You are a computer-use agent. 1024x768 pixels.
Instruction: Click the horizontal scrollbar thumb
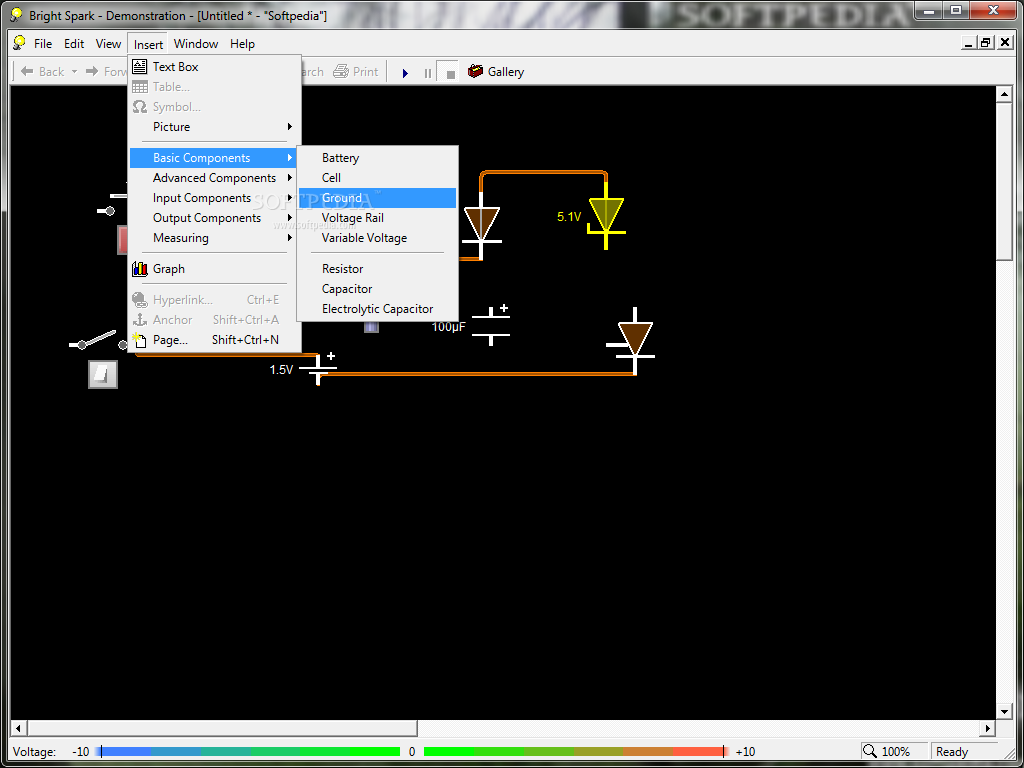(222, 728)
